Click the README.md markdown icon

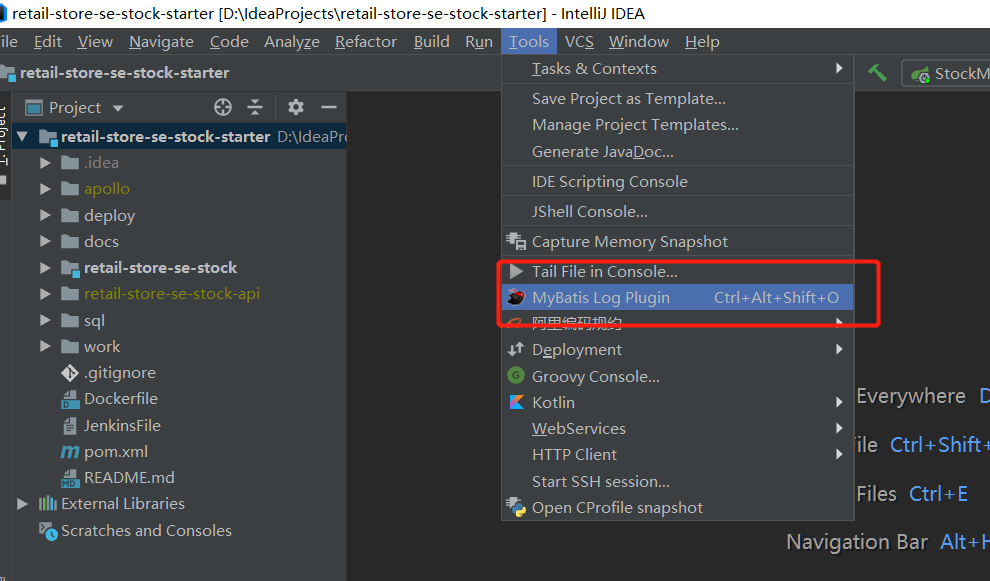point(69,478)
